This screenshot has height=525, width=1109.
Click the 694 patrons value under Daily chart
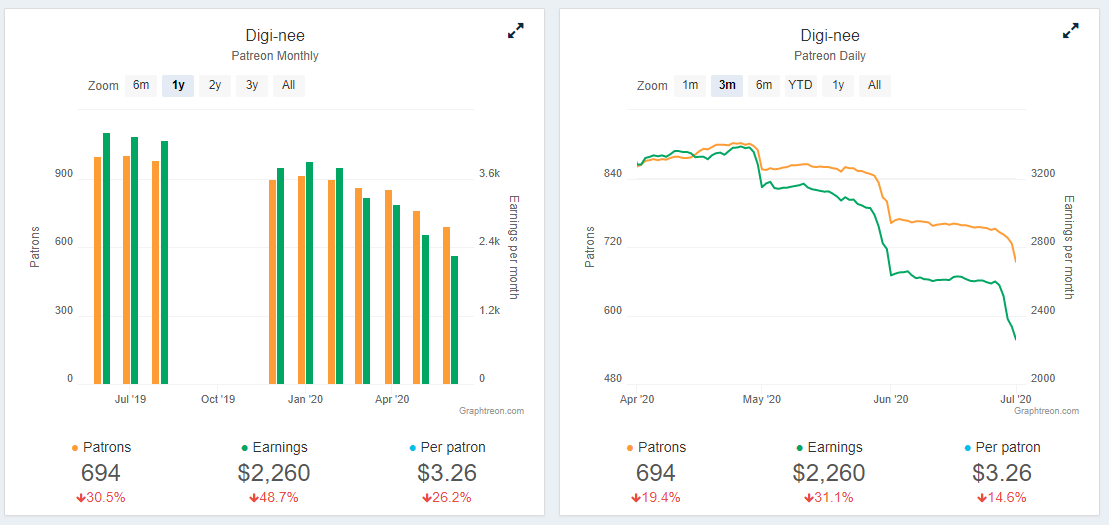click(x=656, y=473)
